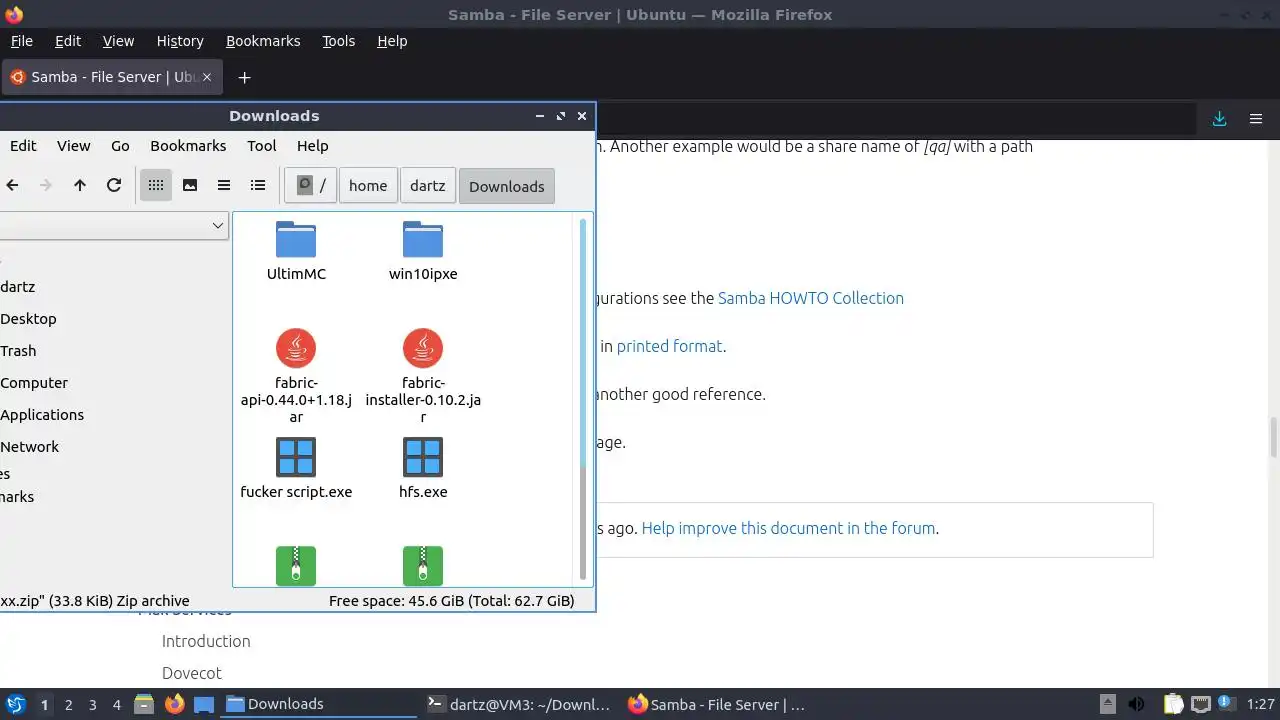The height and width of the screenshot is (720, 1280).
Task: Open the LXQt application menu
Action: pyautogui.click(x=15, y=704)
